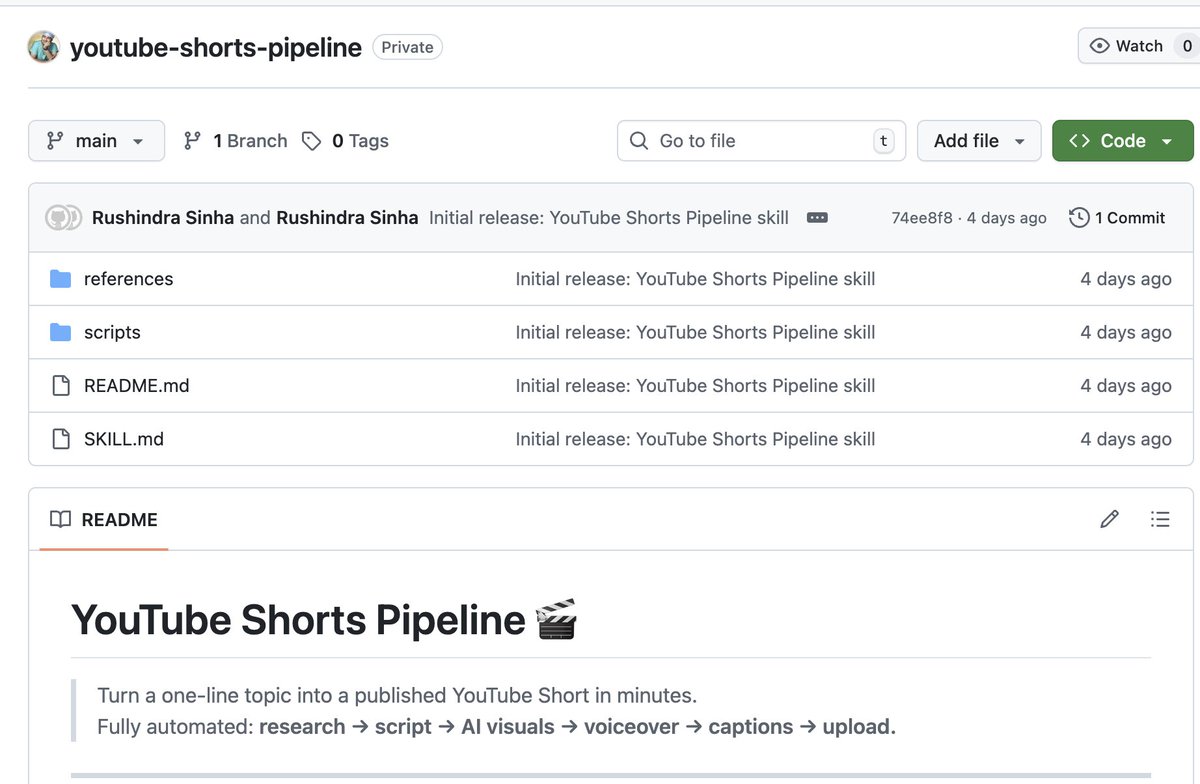This screenshot has height=784, width=1200.
Task: Open the README outline list icon
Action: 1160,519
